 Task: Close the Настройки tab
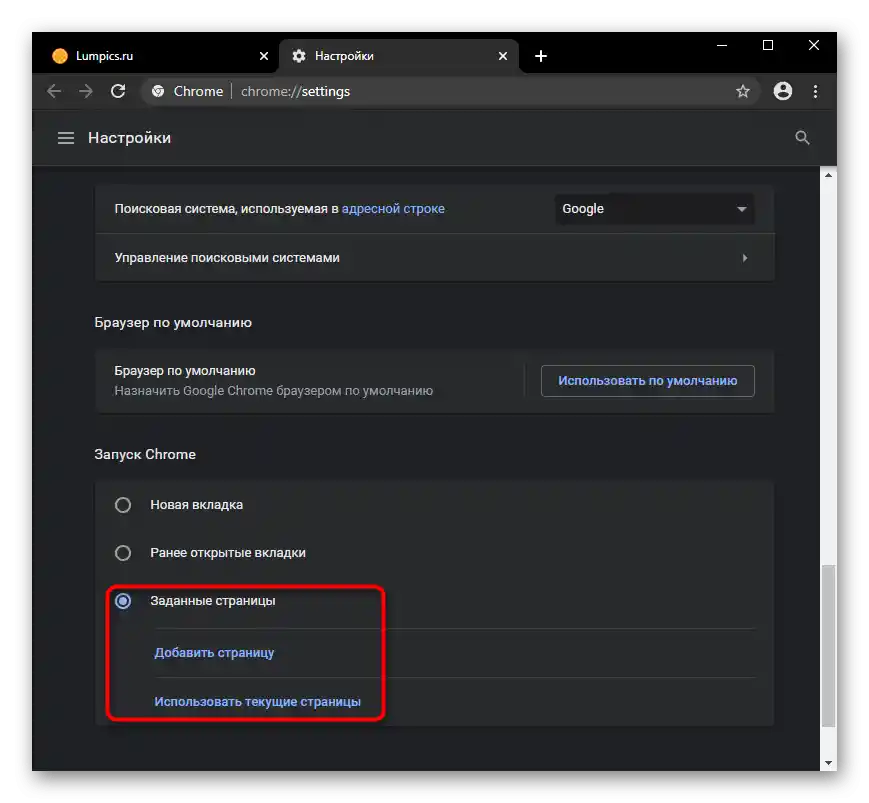[x=503, y=56]
